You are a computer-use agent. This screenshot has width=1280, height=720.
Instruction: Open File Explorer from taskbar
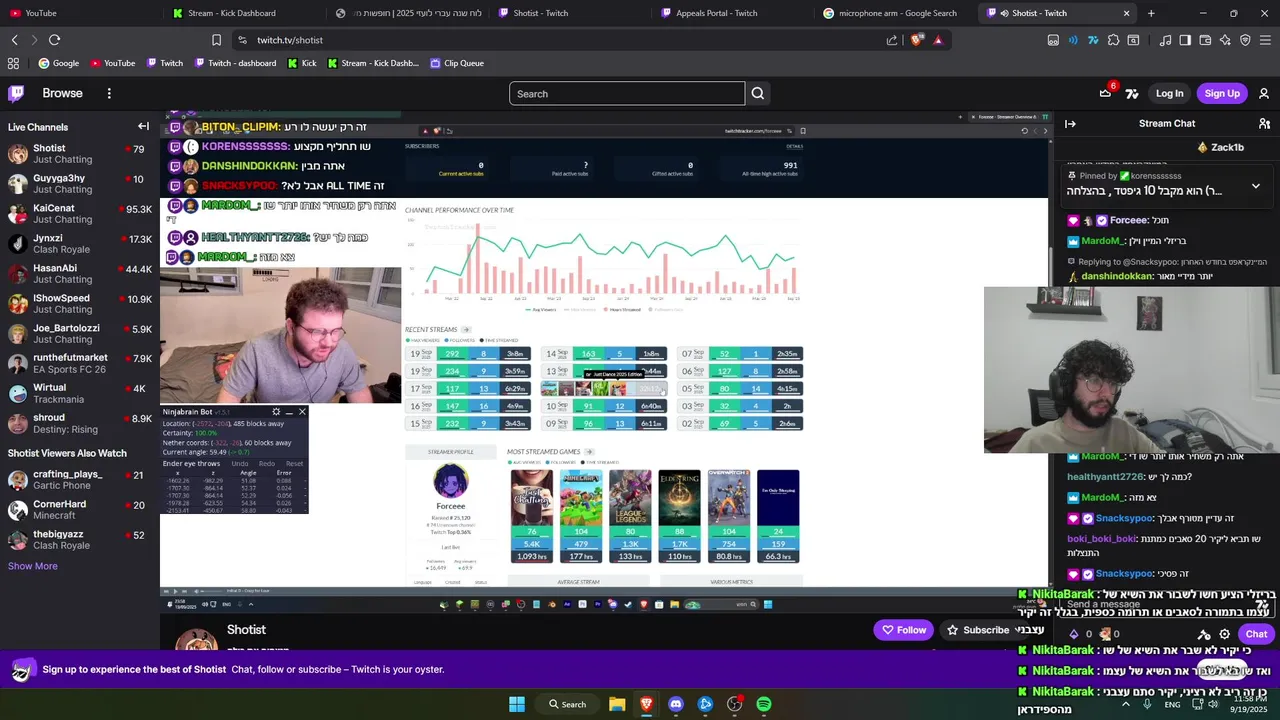pos(617,704)
